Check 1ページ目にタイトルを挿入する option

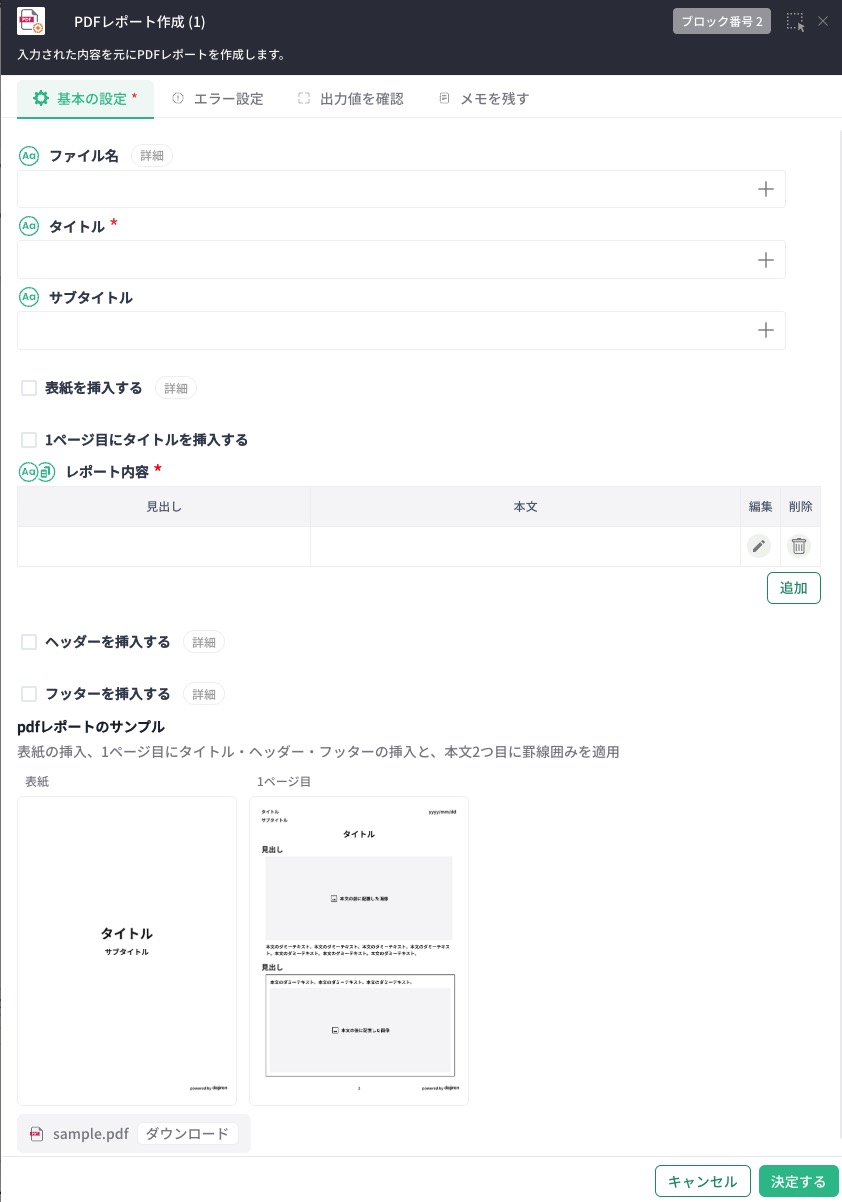click(29, 440)
